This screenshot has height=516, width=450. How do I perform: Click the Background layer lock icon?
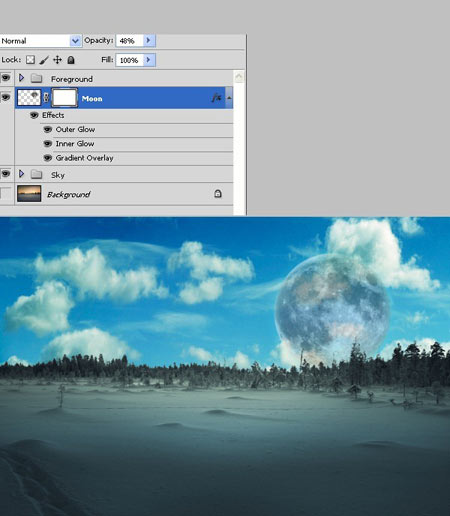218,193
